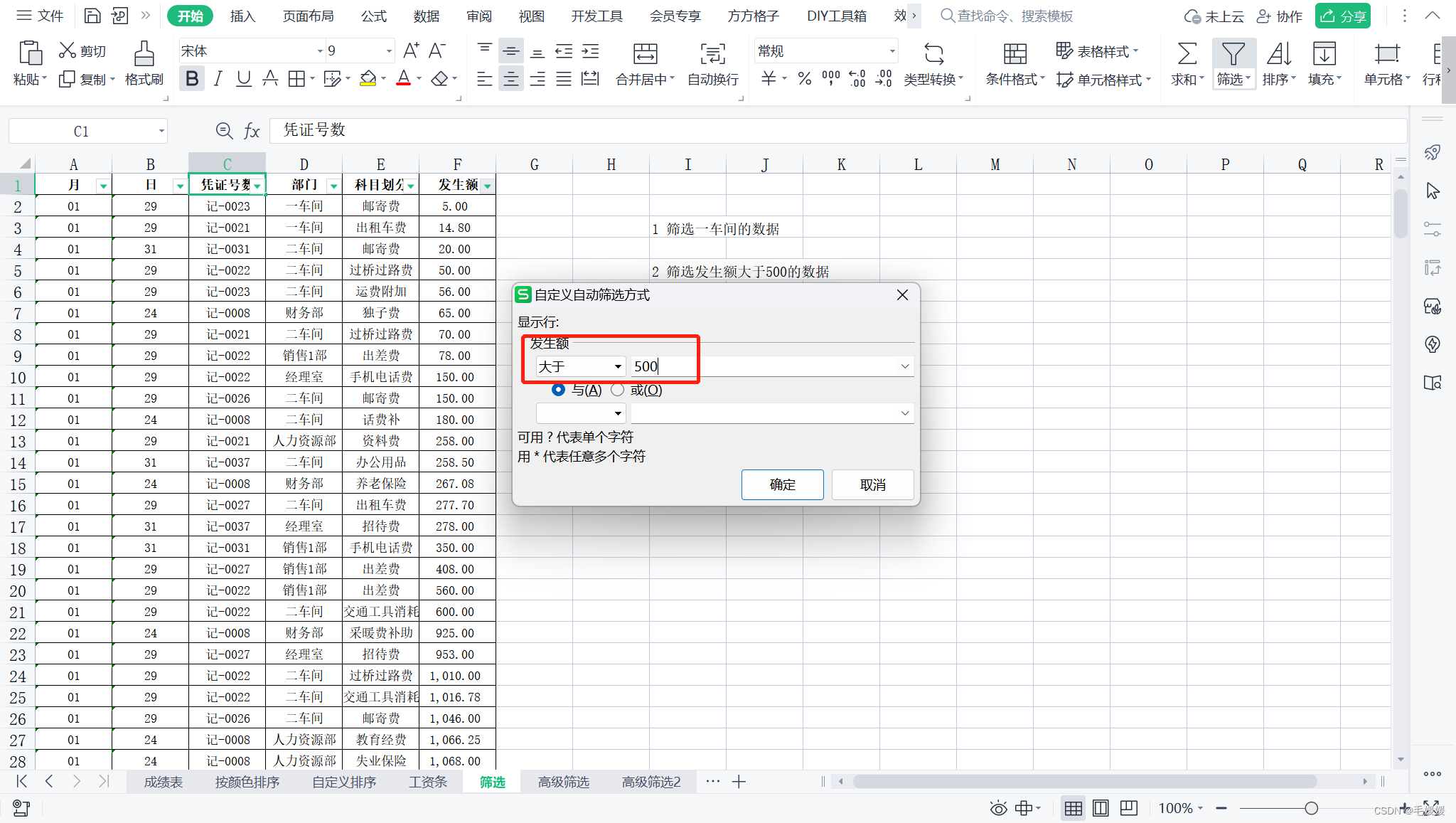Click the Sort (排序) icon

click(x=1278, y=54)
